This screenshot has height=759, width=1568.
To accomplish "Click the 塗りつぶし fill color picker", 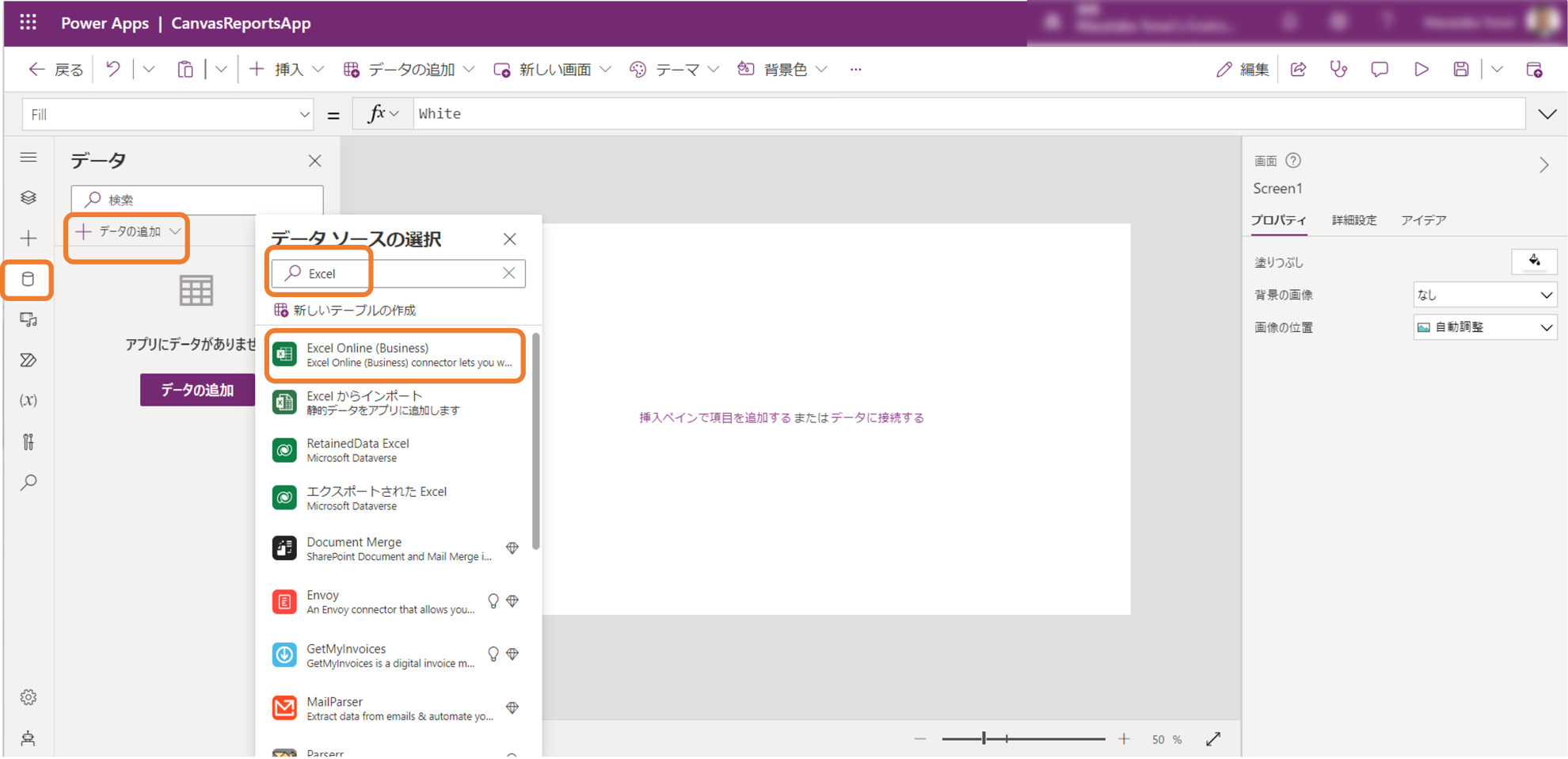I will click(x=1534, y=261).
